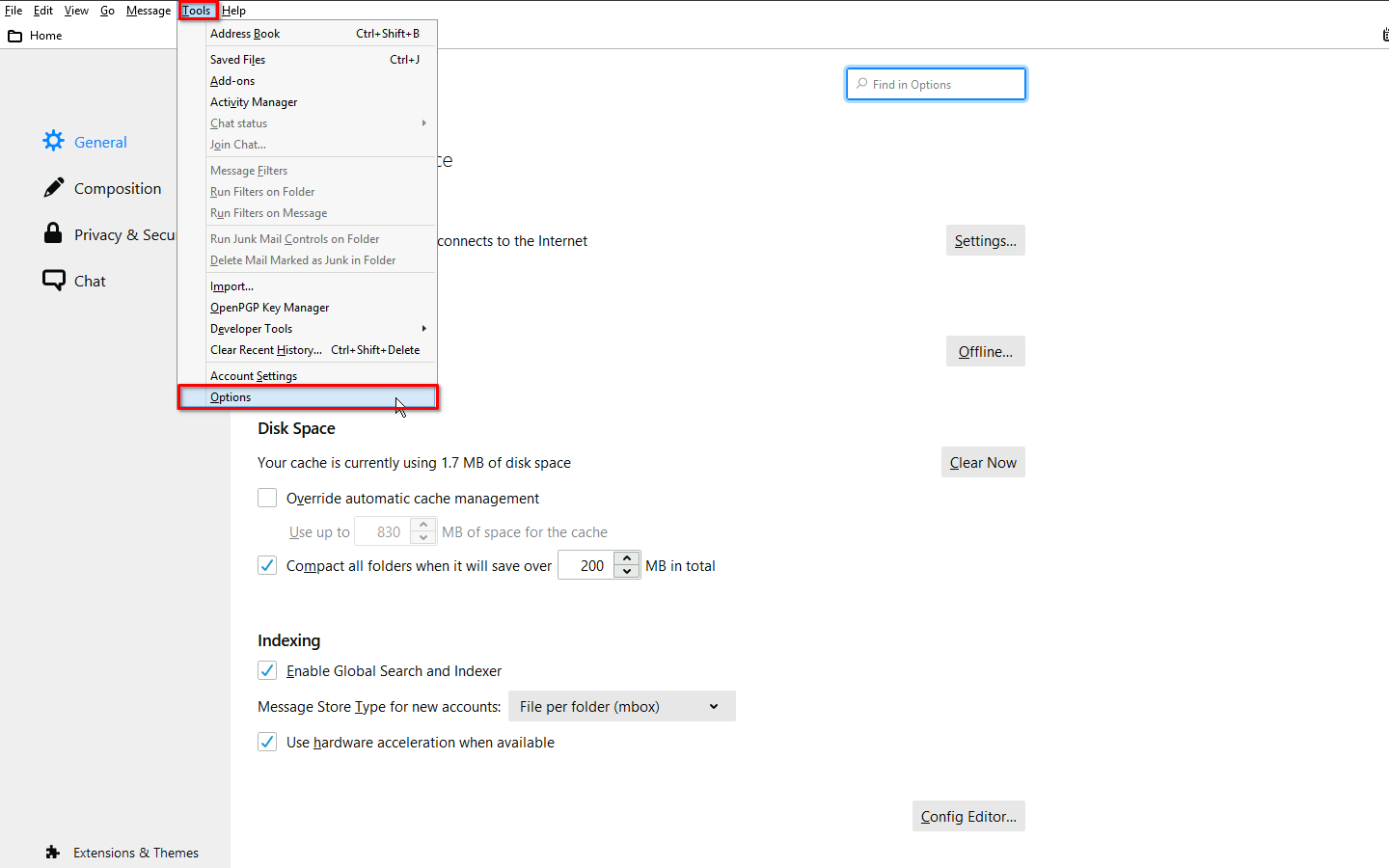
Task: Click the Privacy & Security lock icon
Action: (x=53, y=233)
